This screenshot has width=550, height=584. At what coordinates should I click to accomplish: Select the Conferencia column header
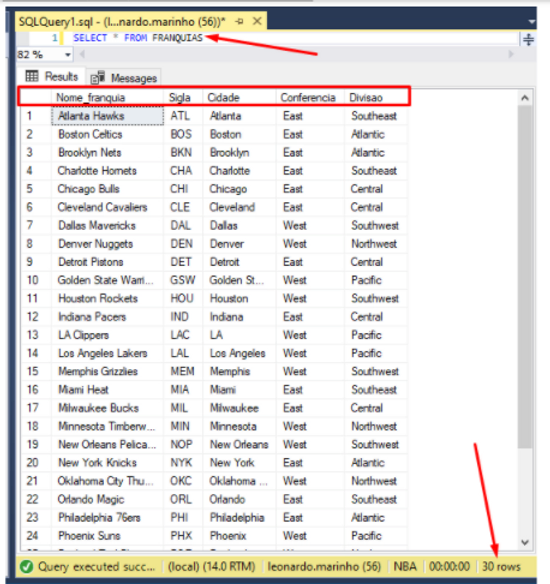tap(310, 97)
